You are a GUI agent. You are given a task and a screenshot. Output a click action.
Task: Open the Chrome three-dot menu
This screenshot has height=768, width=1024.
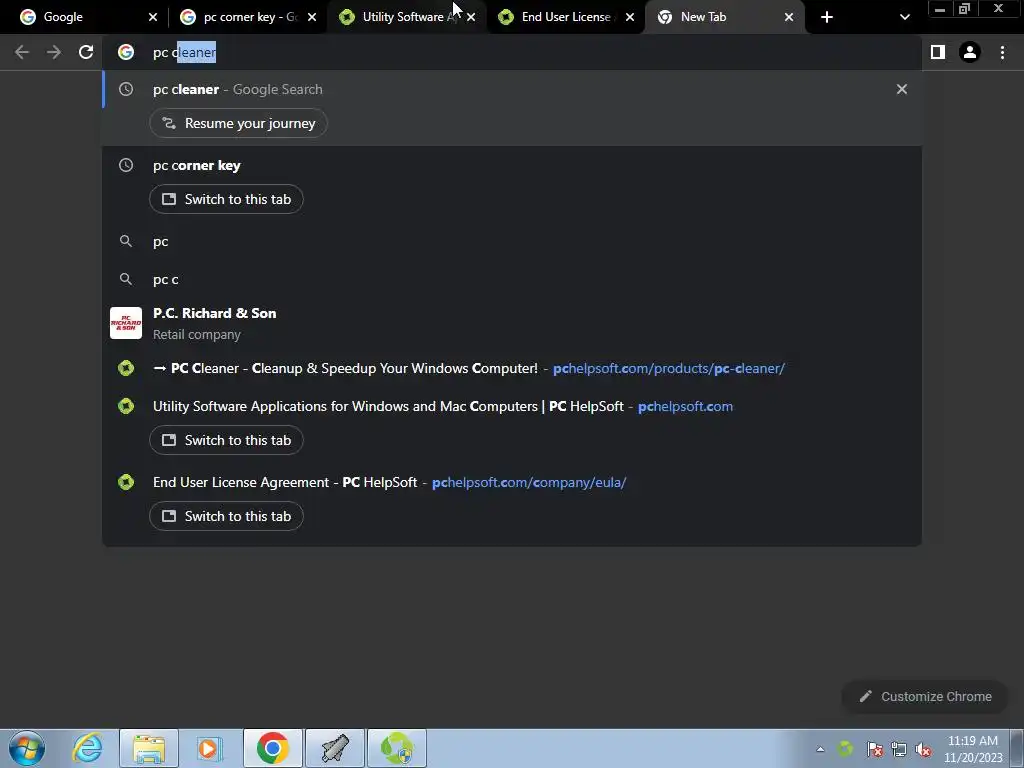1002,52
